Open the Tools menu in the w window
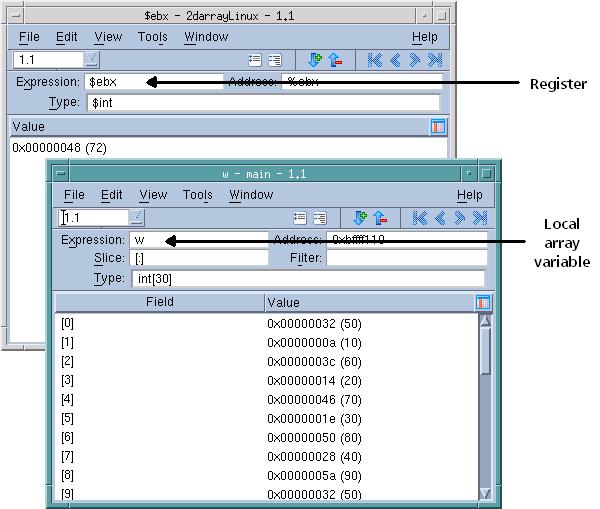 click(198, 195)
